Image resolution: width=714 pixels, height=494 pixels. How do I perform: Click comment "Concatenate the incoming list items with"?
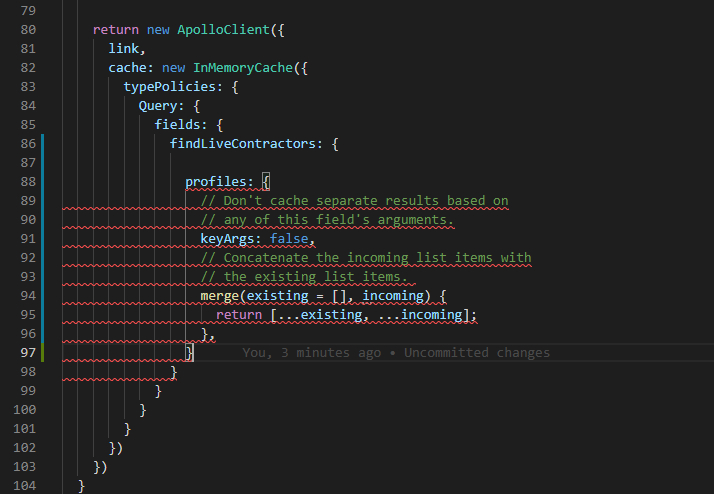point(366,258)
